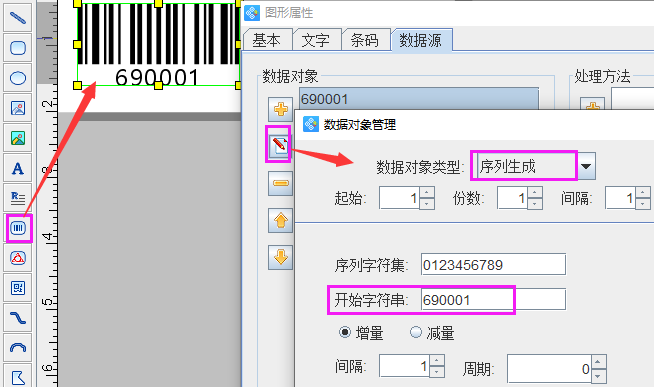The width and height of the screenshot is (654, 387).
Task: Select the barcode object on canvas
Action: point(158,44)
